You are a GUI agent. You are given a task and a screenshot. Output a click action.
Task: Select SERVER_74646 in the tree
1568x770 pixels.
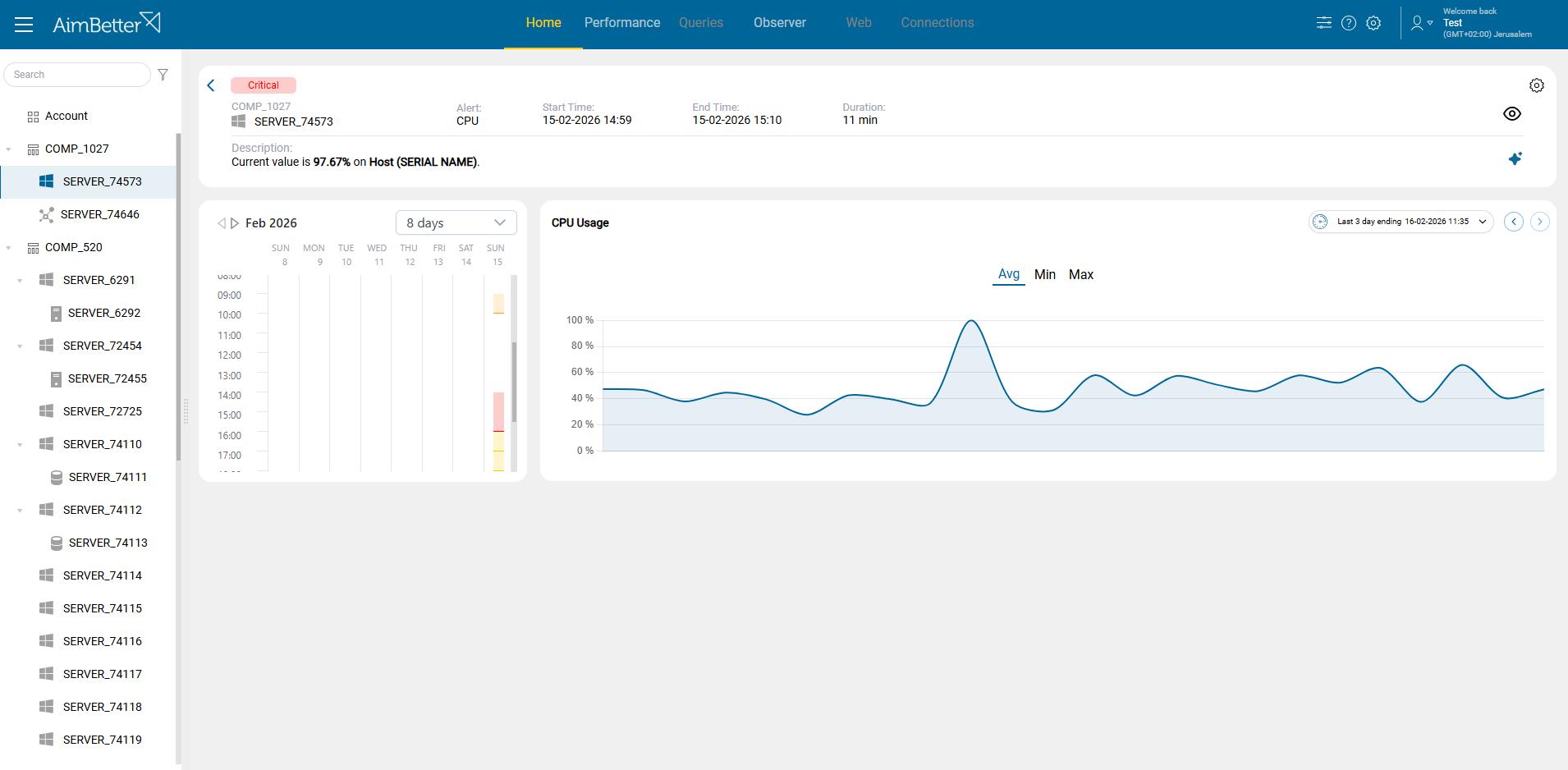[99, 214]
